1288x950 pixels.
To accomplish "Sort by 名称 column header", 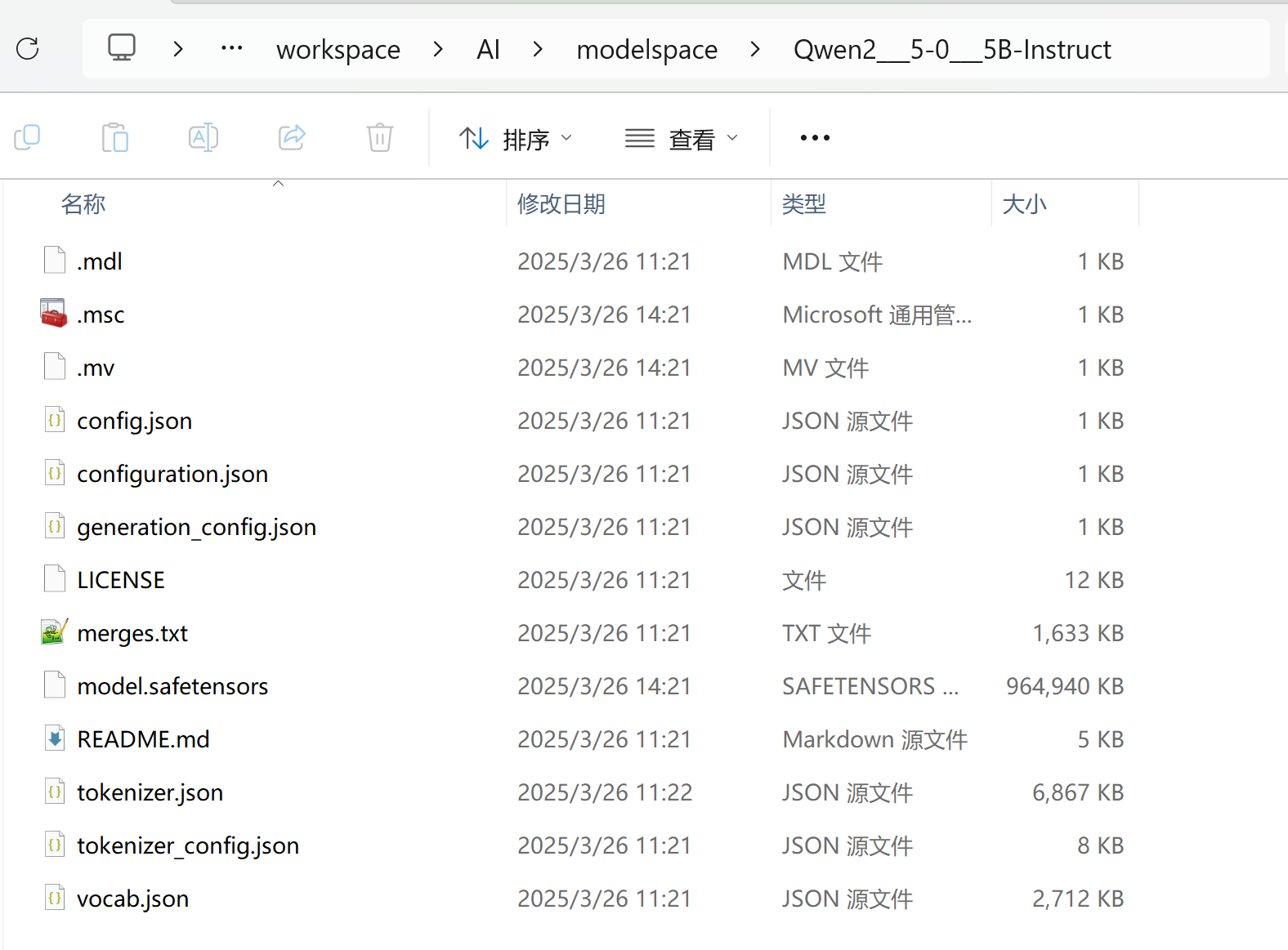I will (x=83, y=203).
